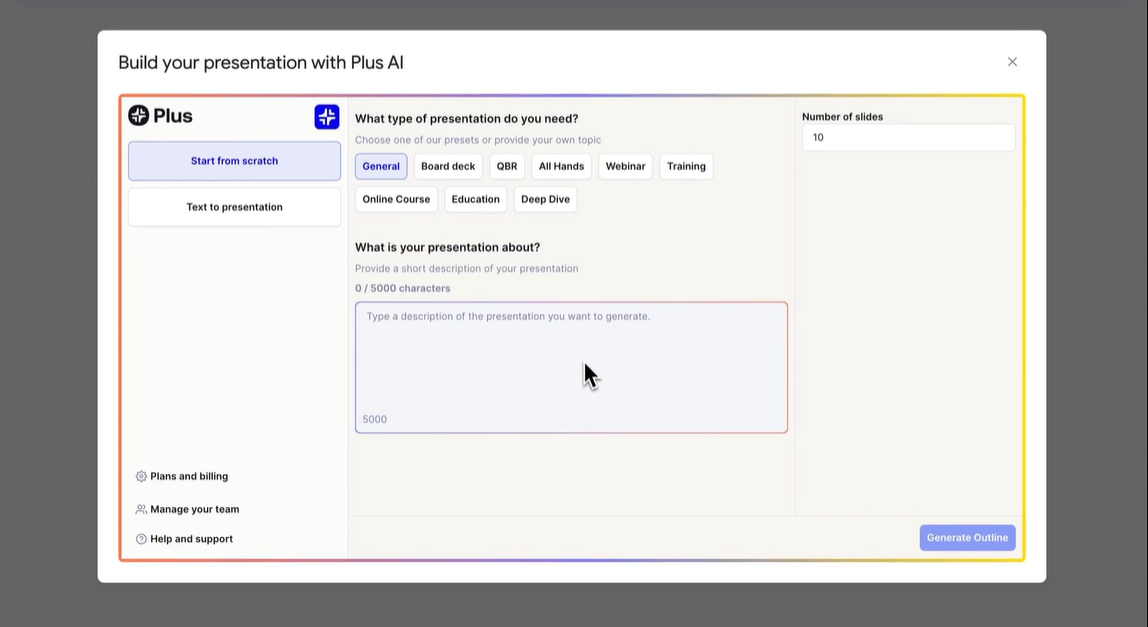Choose the Webinar preset
Image resolution: width=1148 pixels, height=627 pixels.
point(625,167)
